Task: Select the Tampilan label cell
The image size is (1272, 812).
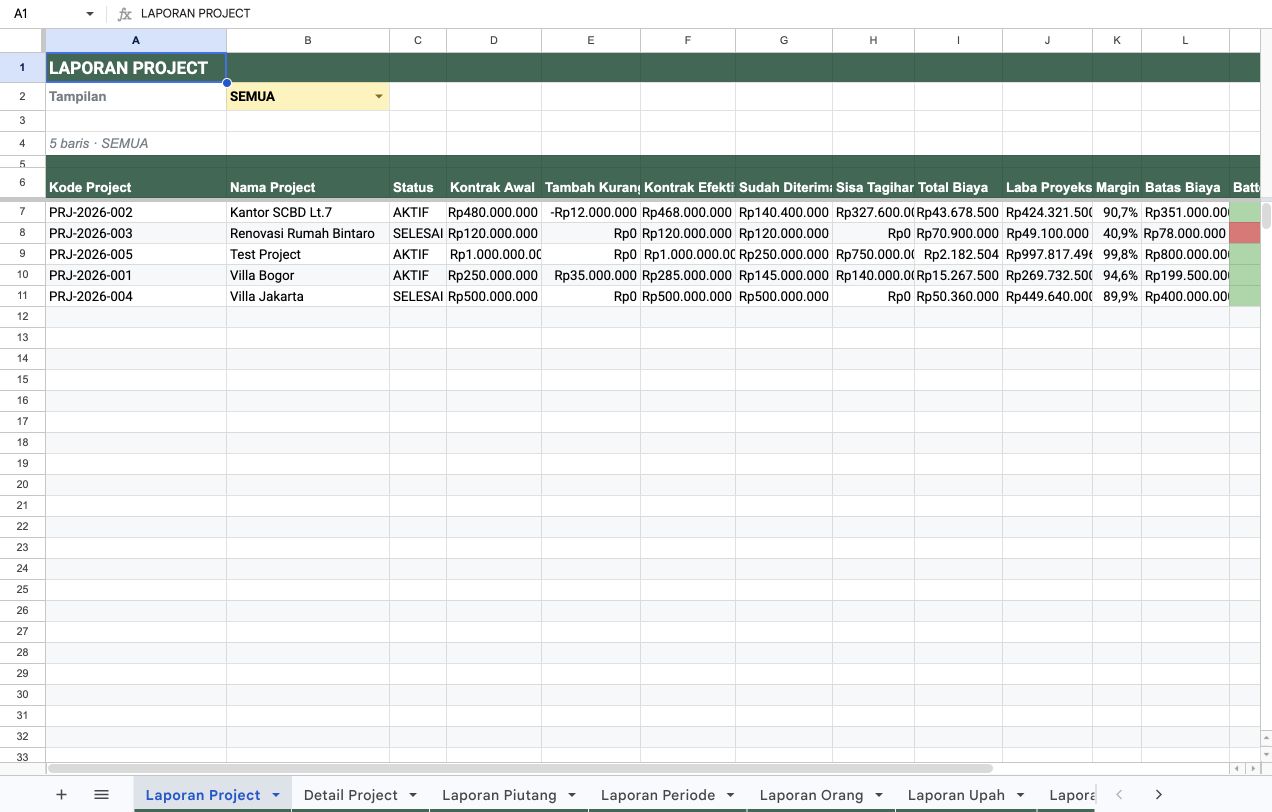Action: [x=136, y=97]
